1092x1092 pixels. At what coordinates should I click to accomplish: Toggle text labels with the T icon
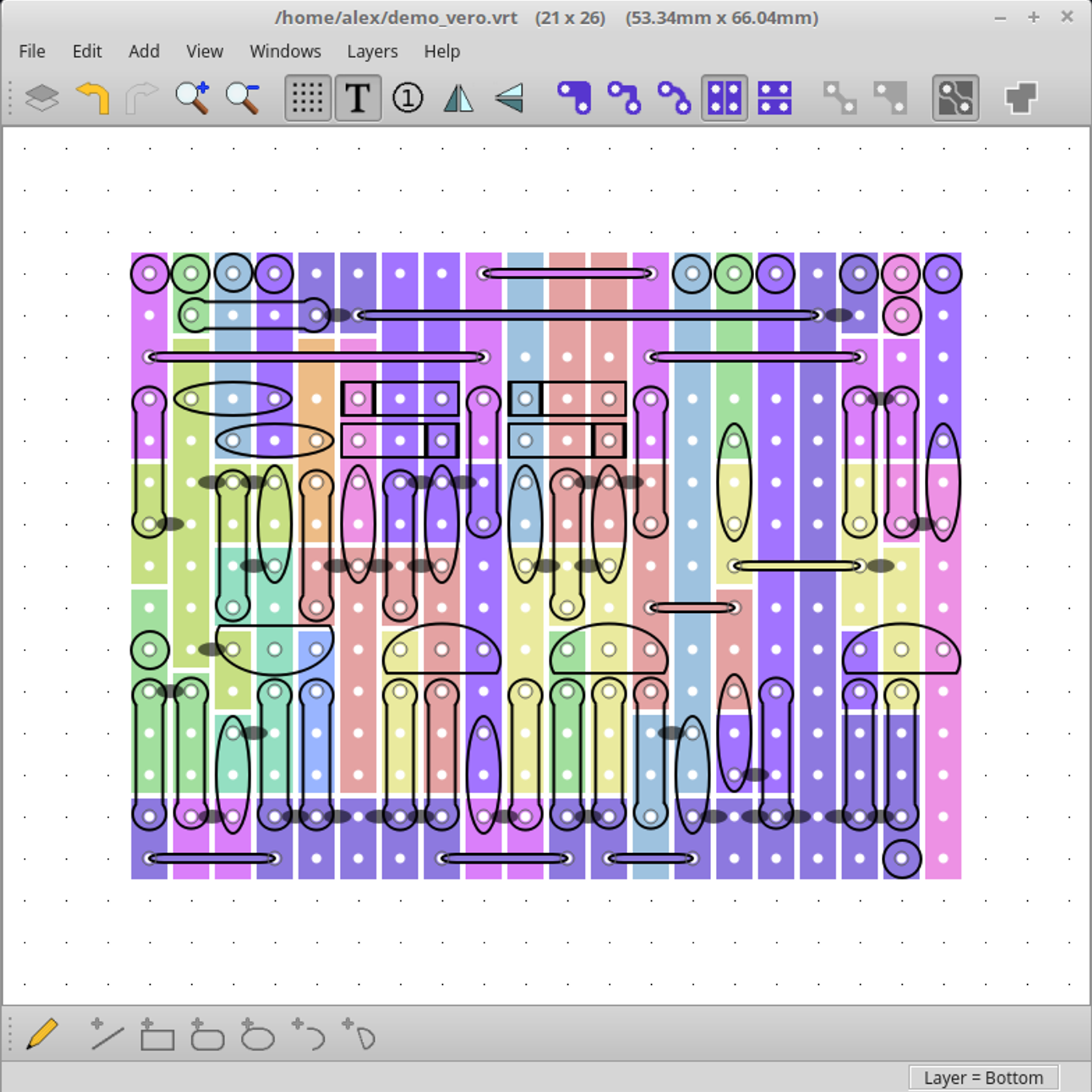pyautogui.click(x=358, y=98)
